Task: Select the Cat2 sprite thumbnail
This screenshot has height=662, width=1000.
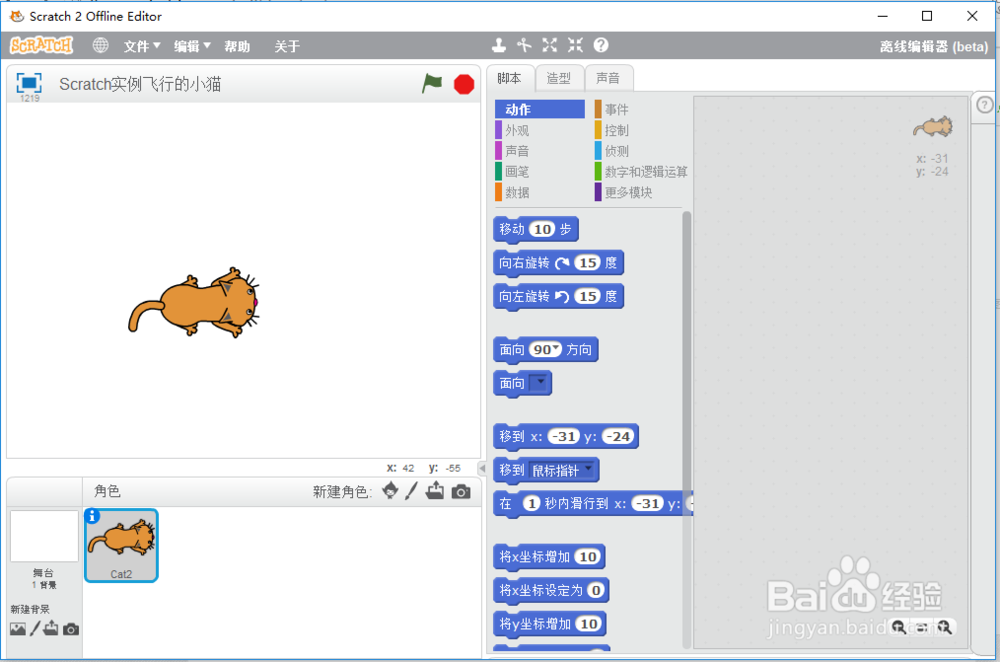Action: (x=121, y=545)
